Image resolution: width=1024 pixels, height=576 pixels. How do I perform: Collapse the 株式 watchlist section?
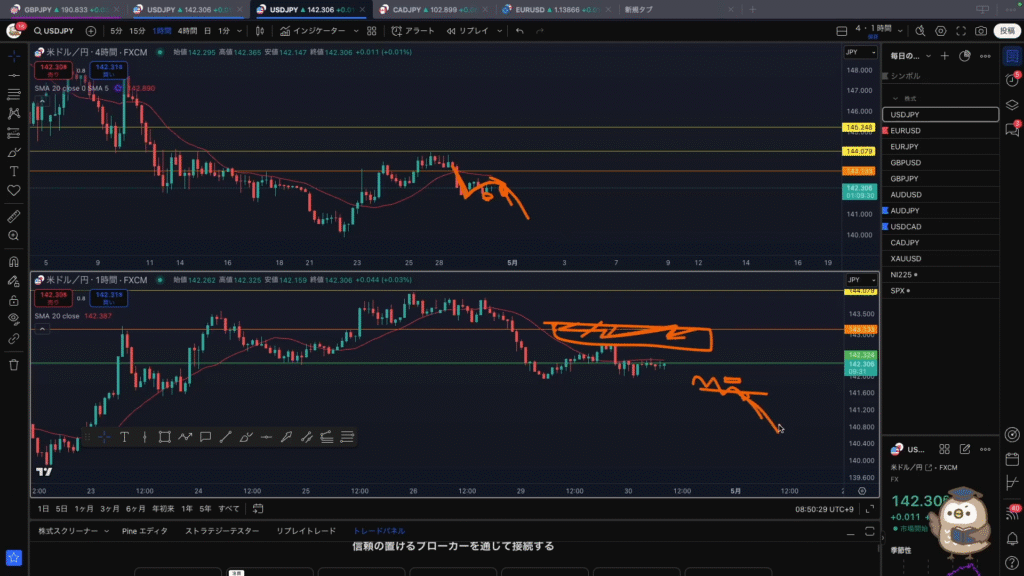click(x=895, y=99)
